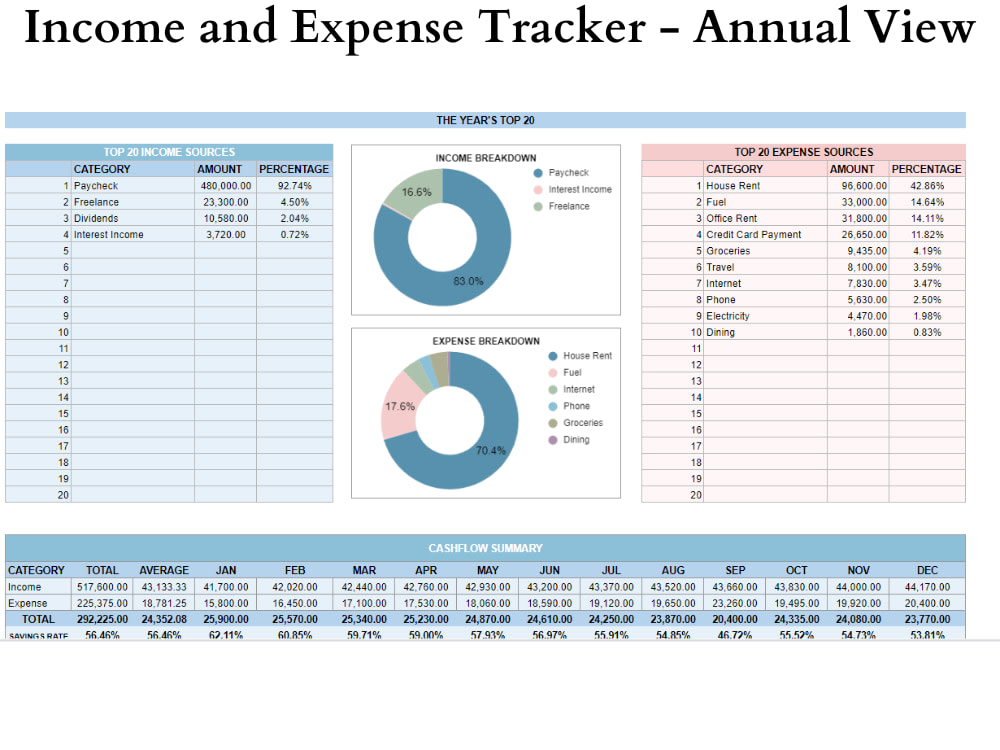Click the CASHFLOW SUMMARY header

coord(485,548)
